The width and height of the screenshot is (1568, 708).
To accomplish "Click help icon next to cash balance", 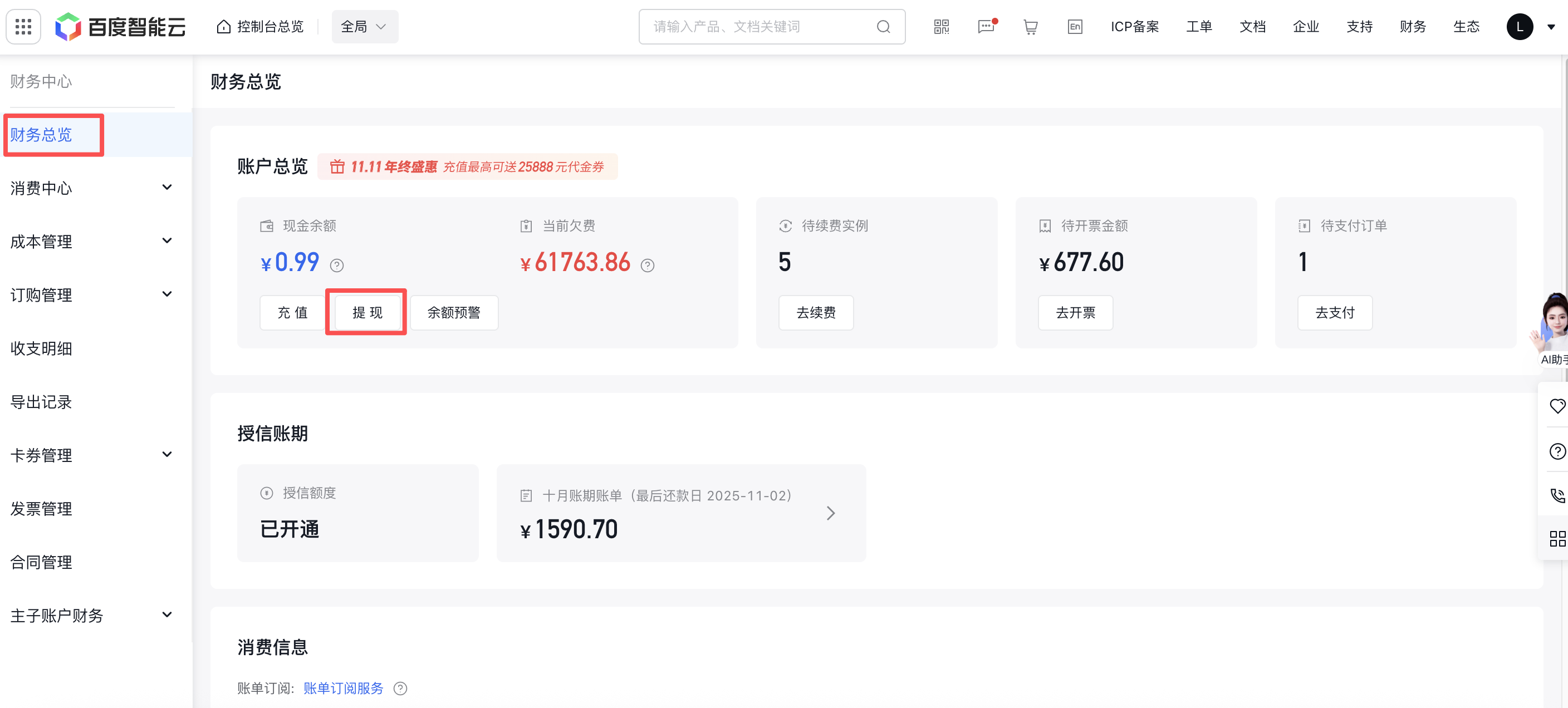I will point(337,265).
